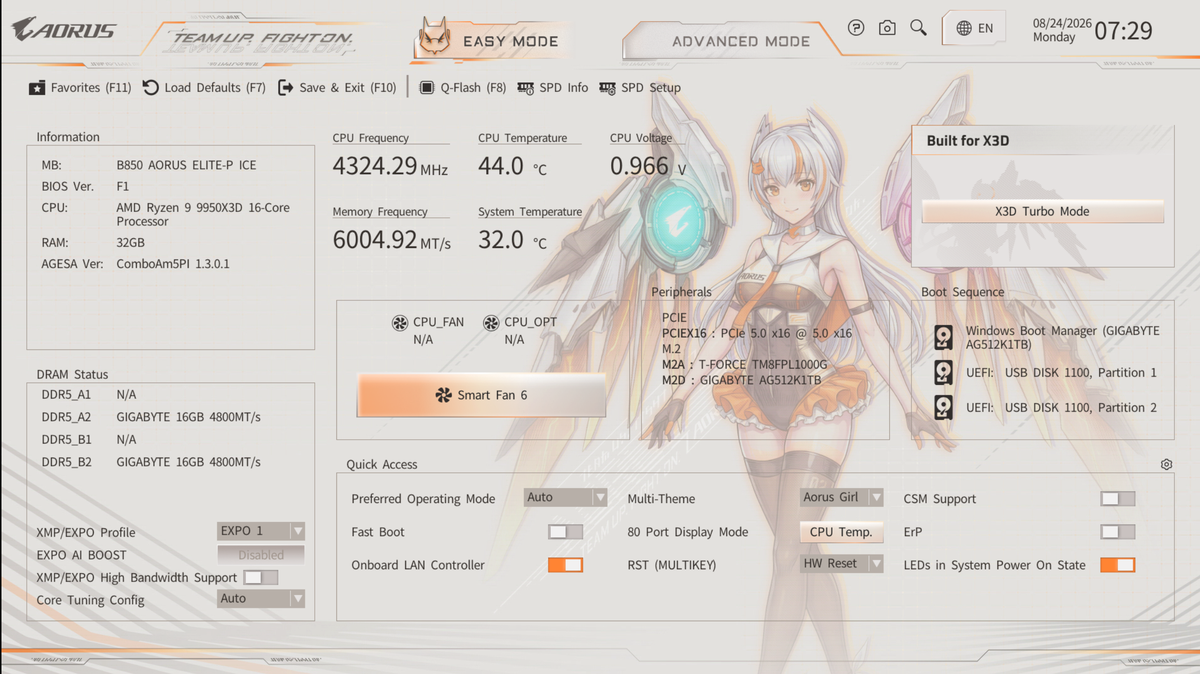Click the SPD Info memory icon
1200x674 pixels.
tap(526, 88)
